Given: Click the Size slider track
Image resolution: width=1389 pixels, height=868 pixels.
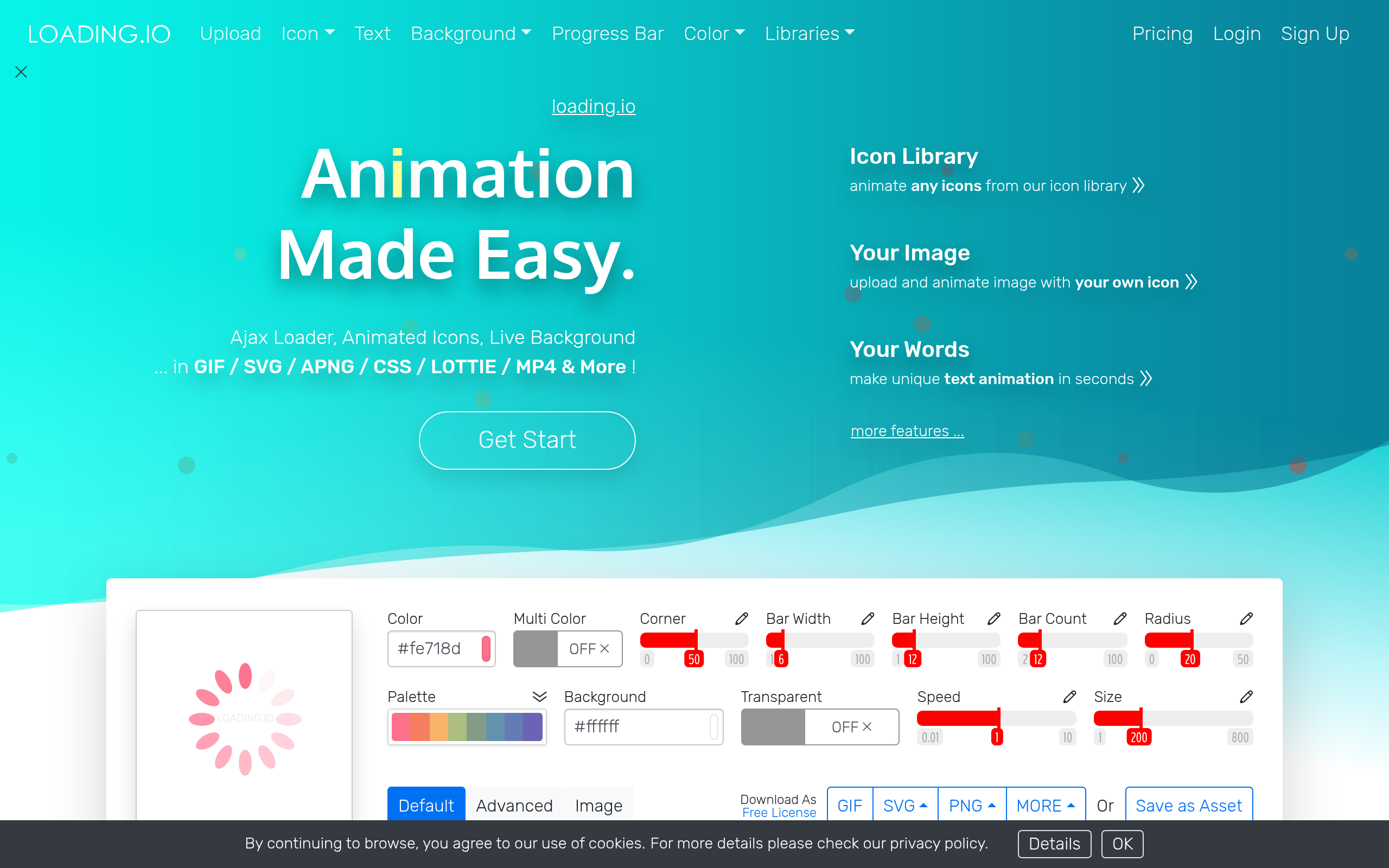Looking at the screenshot, I should (1173, 718).
